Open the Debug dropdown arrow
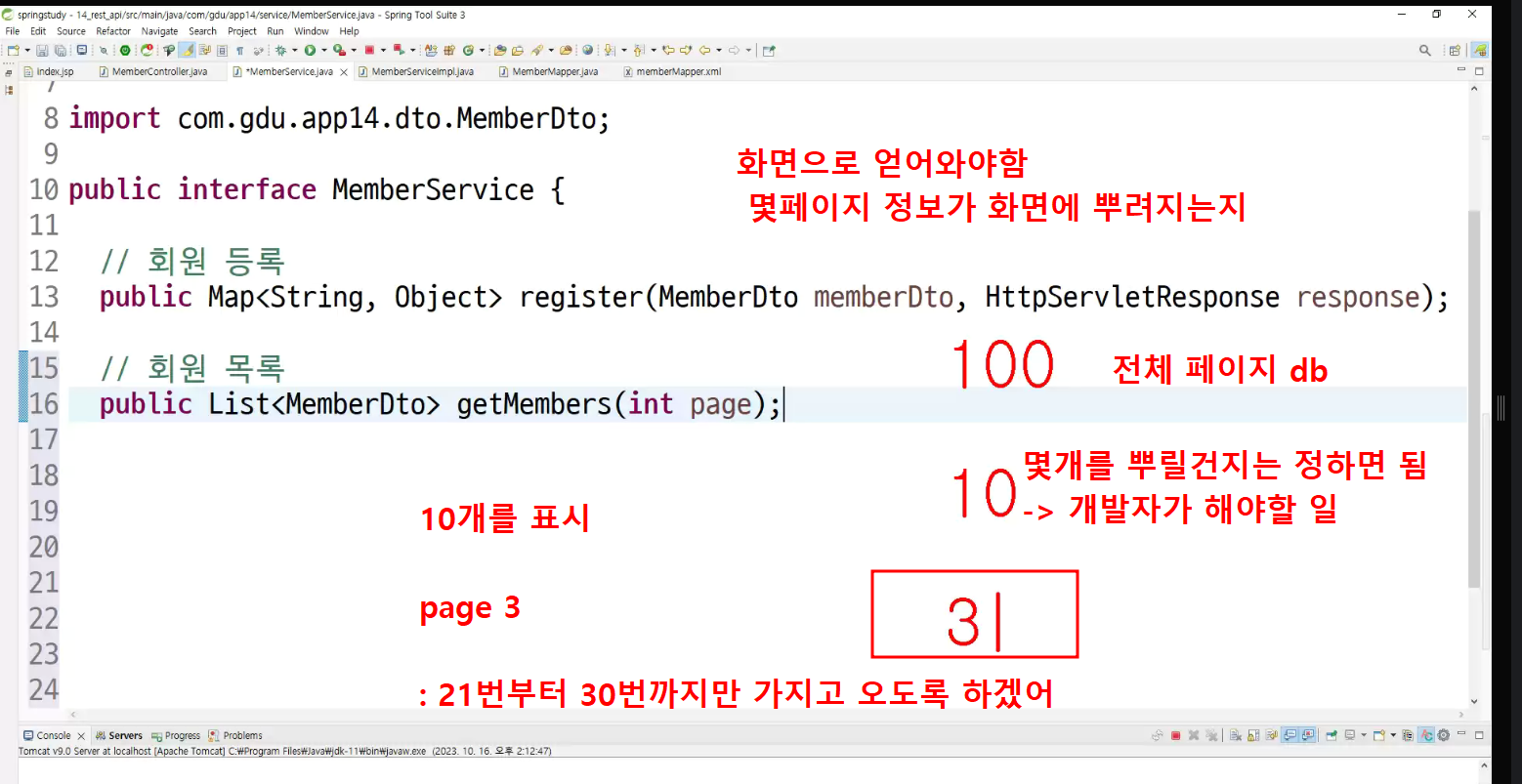Screen dimensions: 1522x784 294,50
